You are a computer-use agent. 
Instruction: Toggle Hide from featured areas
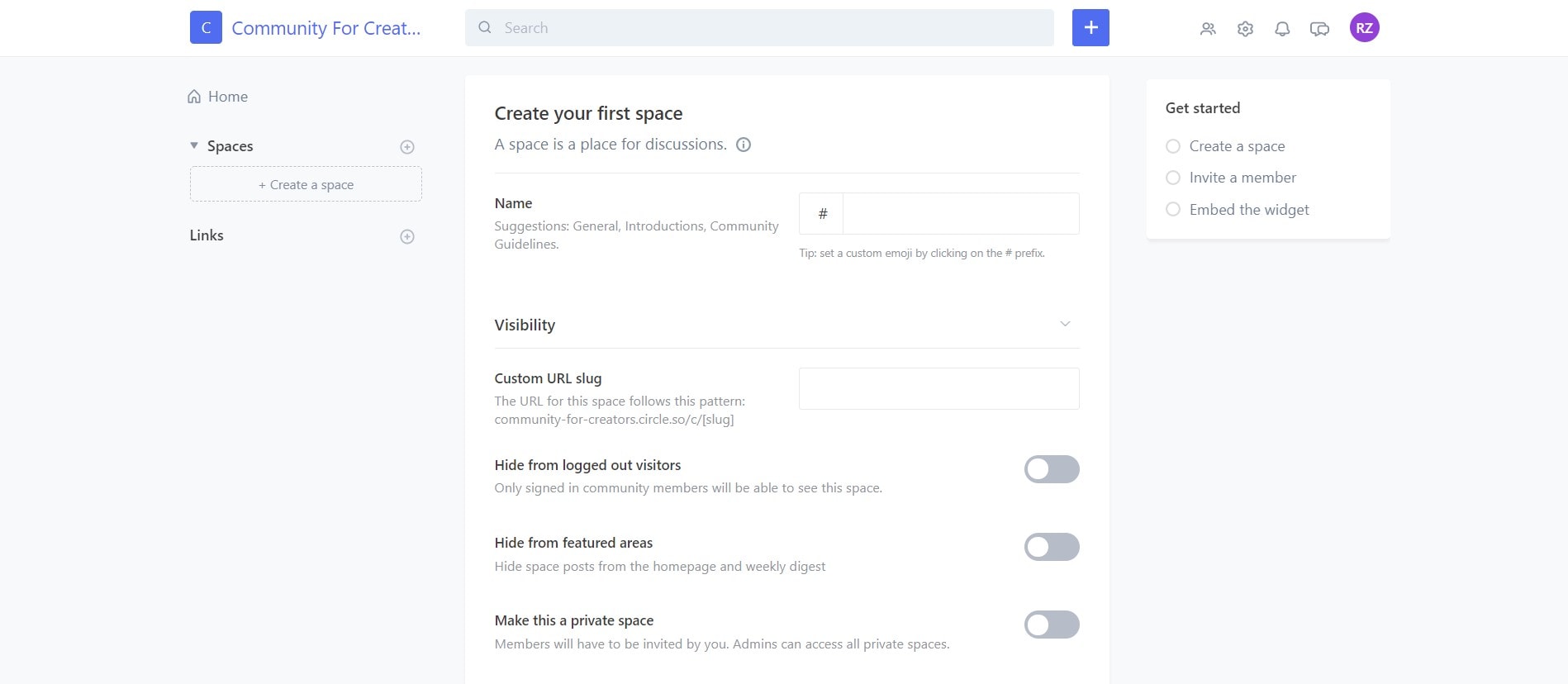(x=1052, y=547)
